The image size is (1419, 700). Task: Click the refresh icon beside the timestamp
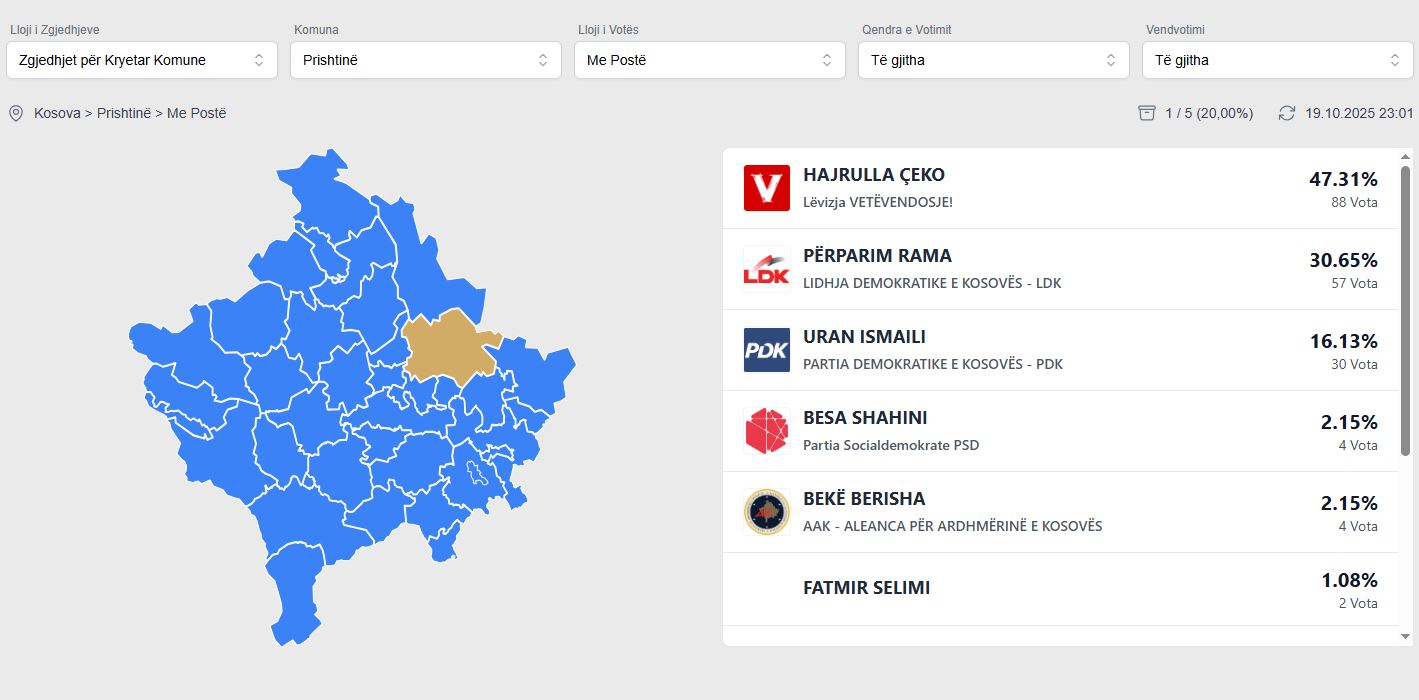click(1287, 113)
